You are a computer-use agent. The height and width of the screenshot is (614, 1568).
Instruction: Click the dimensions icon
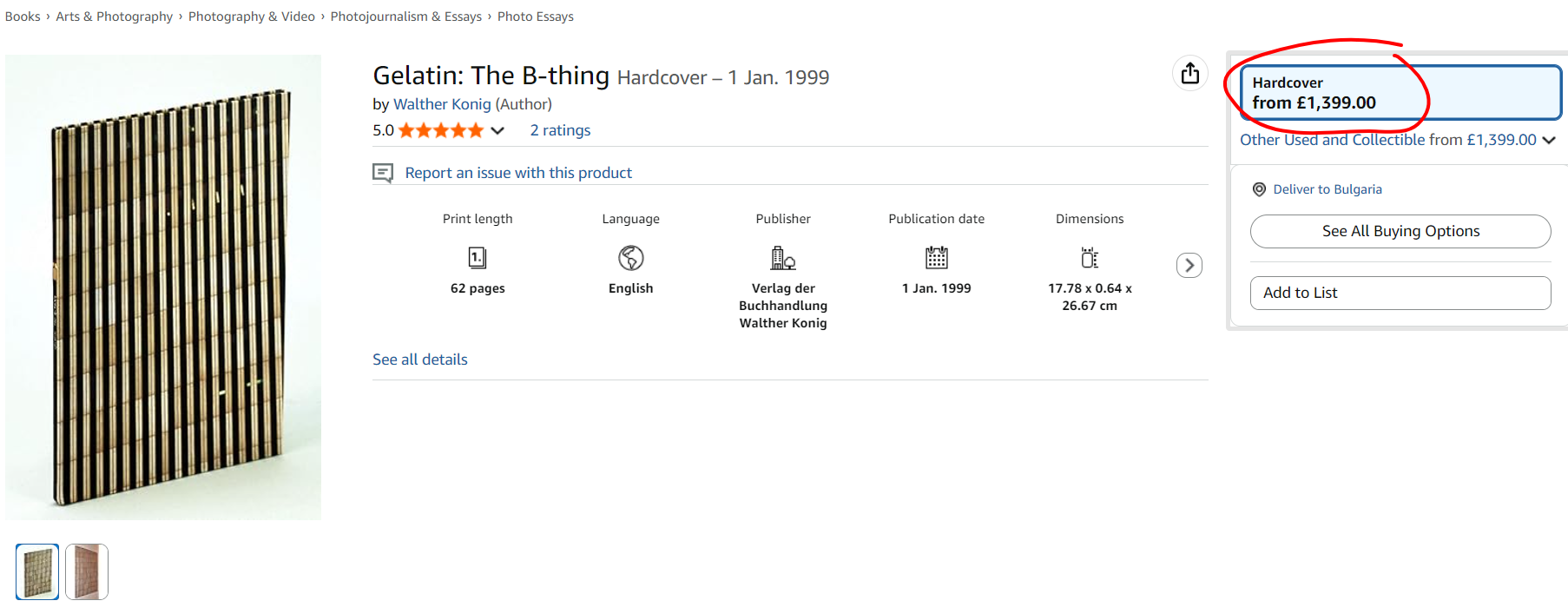click(x=1089, y=258)
